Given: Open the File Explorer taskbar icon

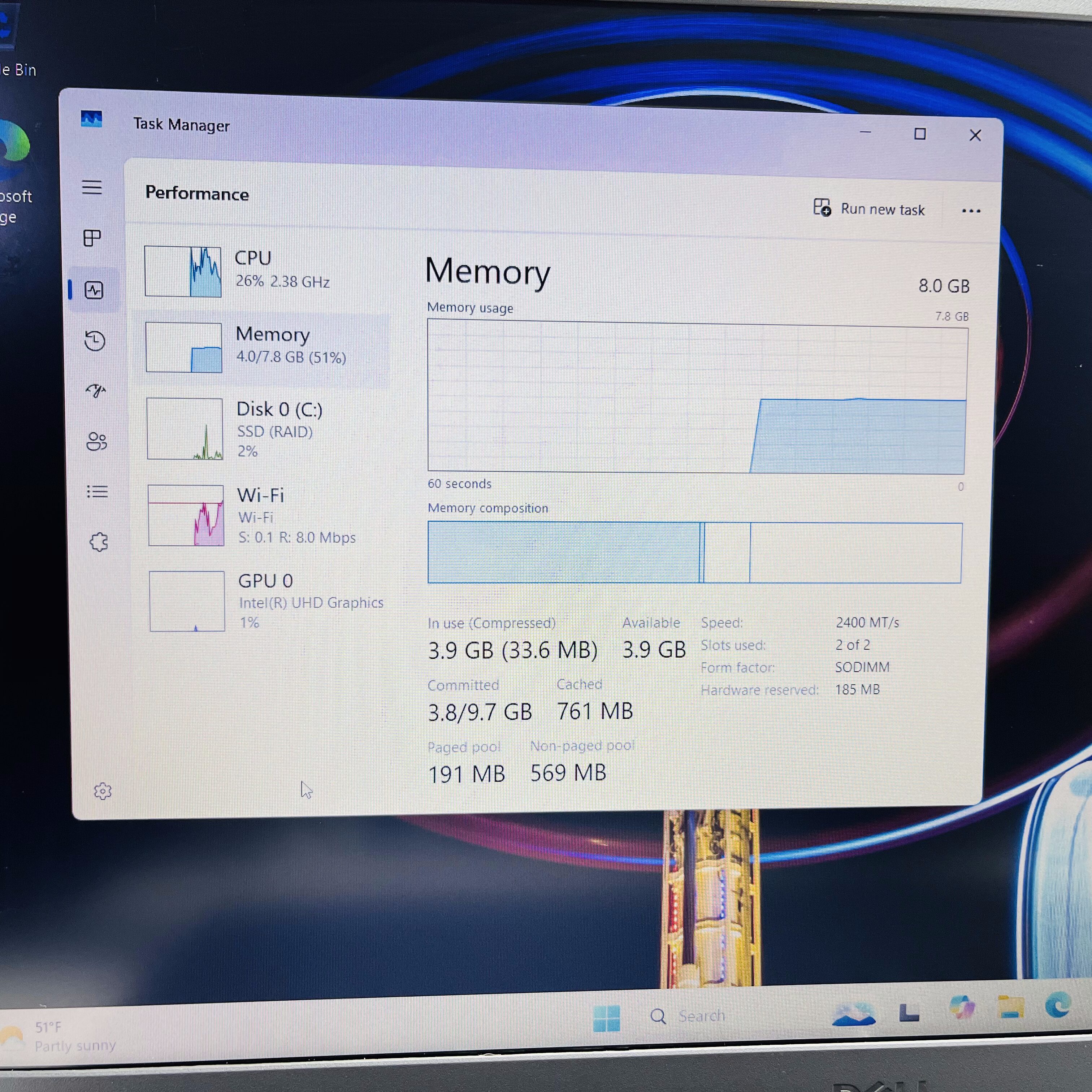Looking at the screenshot, I should (1011, 1008).
